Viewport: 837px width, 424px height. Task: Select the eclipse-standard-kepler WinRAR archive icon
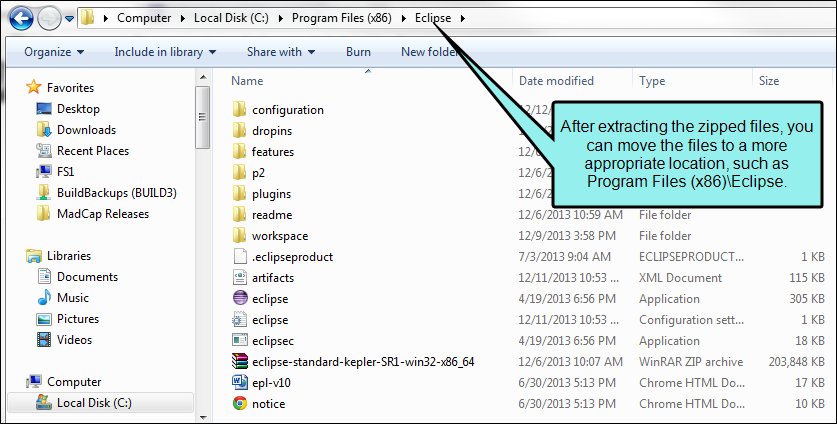click(x=240, y=362)
